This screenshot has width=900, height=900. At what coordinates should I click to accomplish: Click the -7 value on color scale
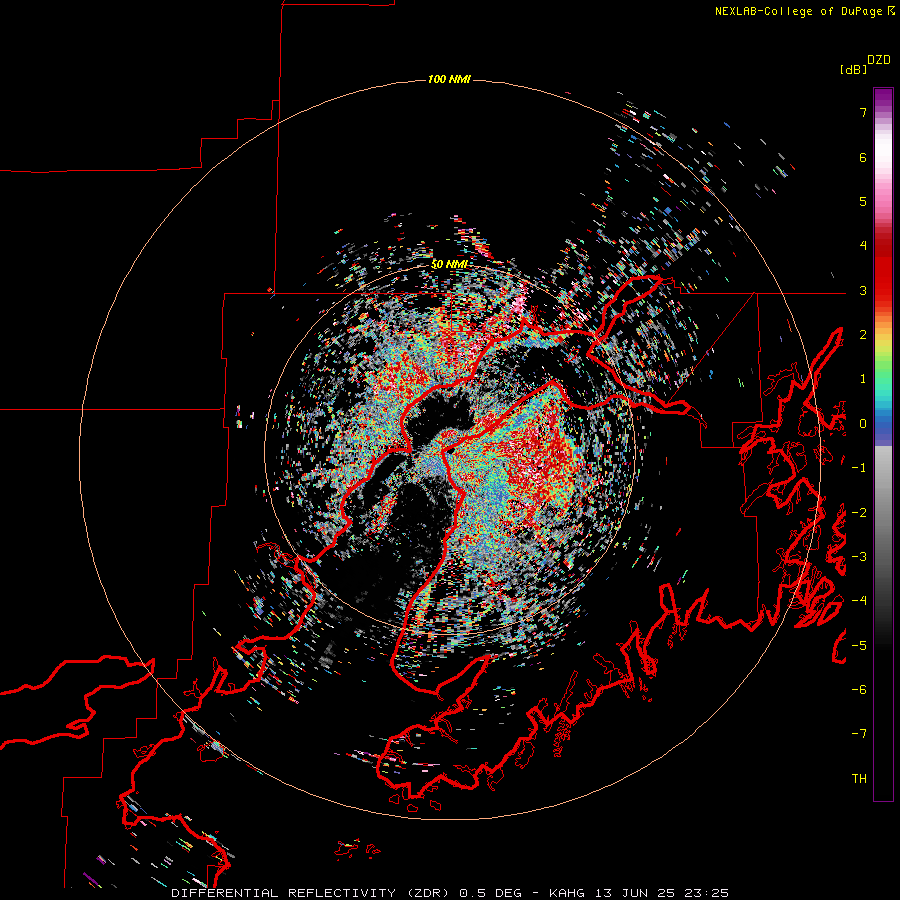pyautogui.click(x=859, y=734)
